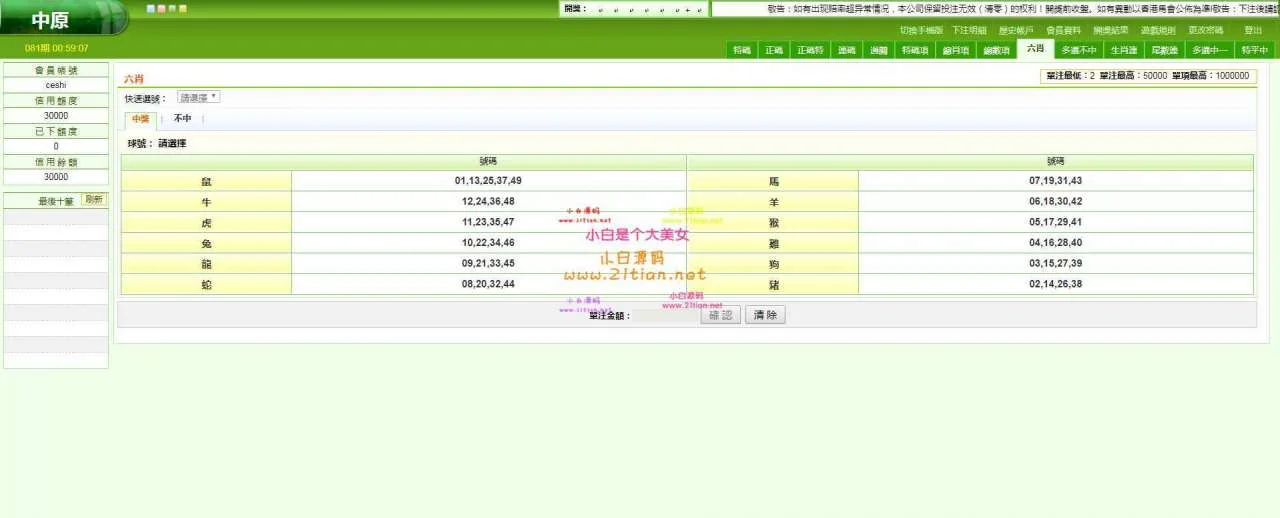Choose the yellow theme color square
Viewport: 1280px width, 518px height.
tap(183, 9)
